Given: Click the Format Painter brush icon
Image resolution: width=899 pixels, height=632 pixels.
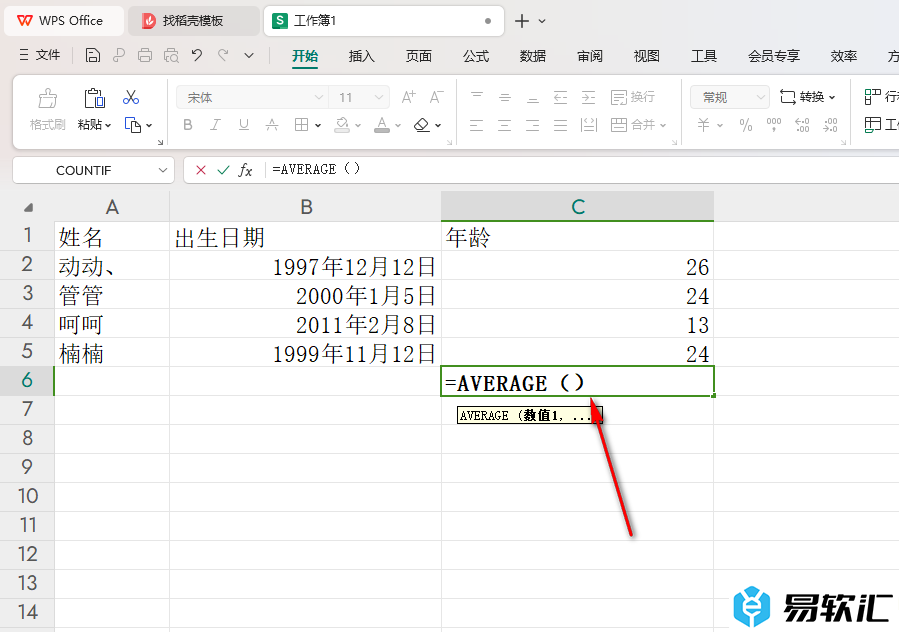Looking at the screenshot, I should point(48,98).
